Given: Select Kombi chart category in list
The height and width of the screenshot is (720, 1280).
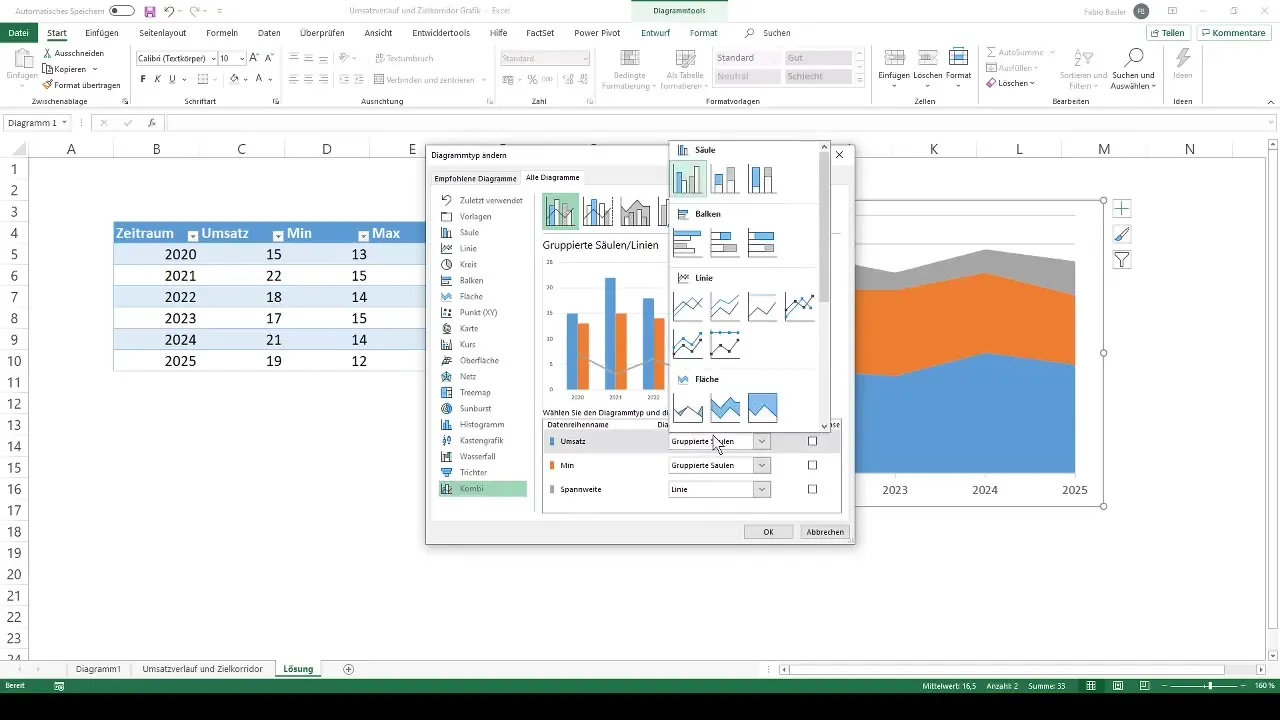Looking at the screenshot, I should [483, 489].
